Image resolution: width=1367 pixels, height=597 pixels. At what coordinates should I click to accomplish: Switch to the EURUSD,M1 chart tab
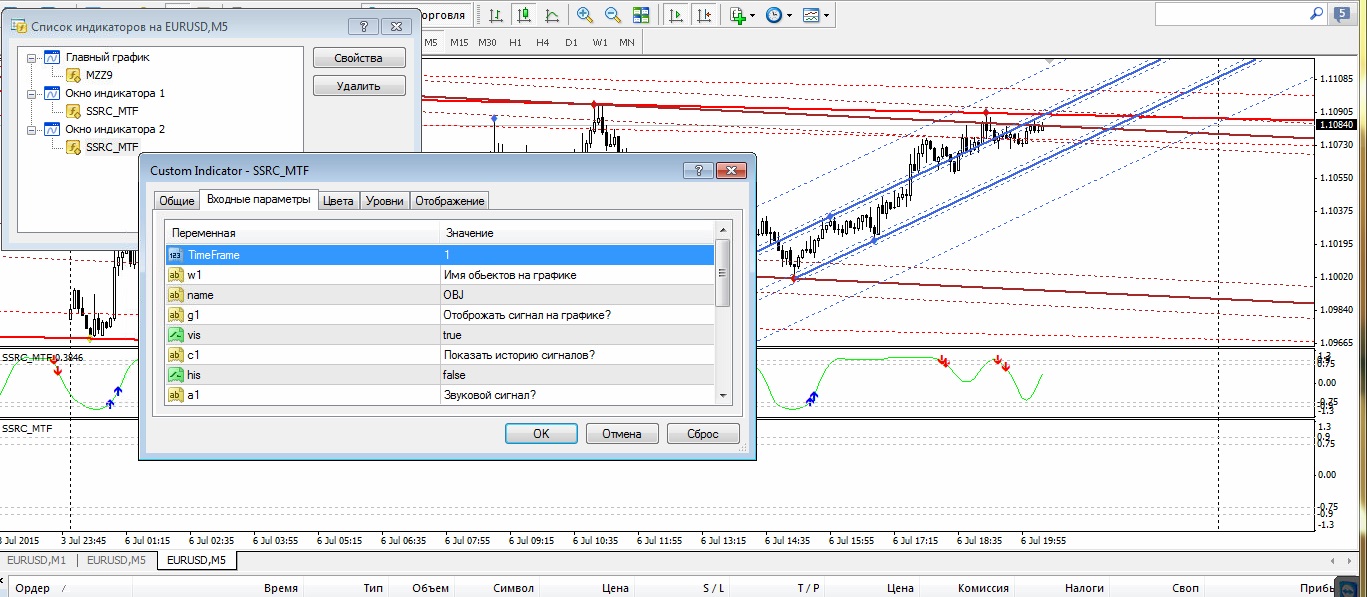click(39, 560)
